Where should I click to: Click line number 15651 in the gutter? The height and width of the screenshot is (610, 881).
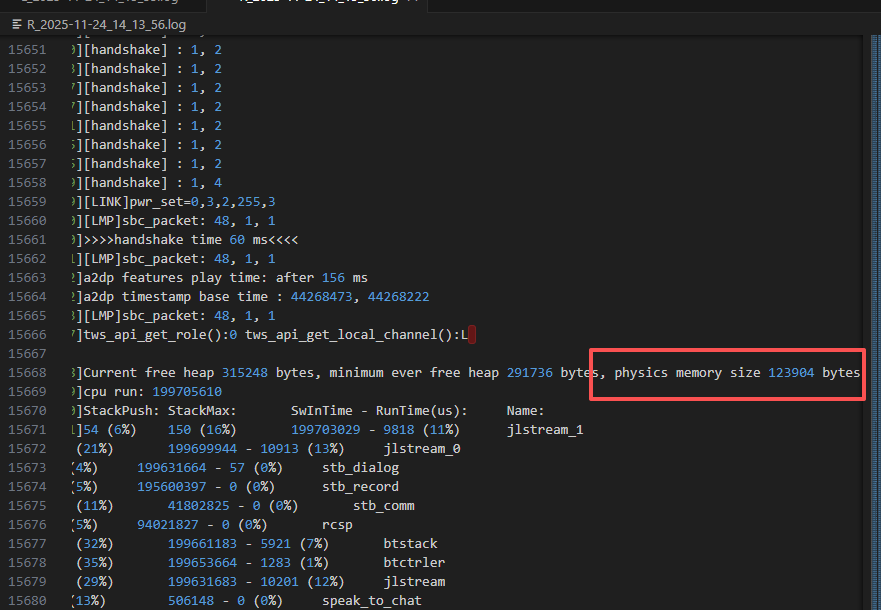(x=27, y=50)
